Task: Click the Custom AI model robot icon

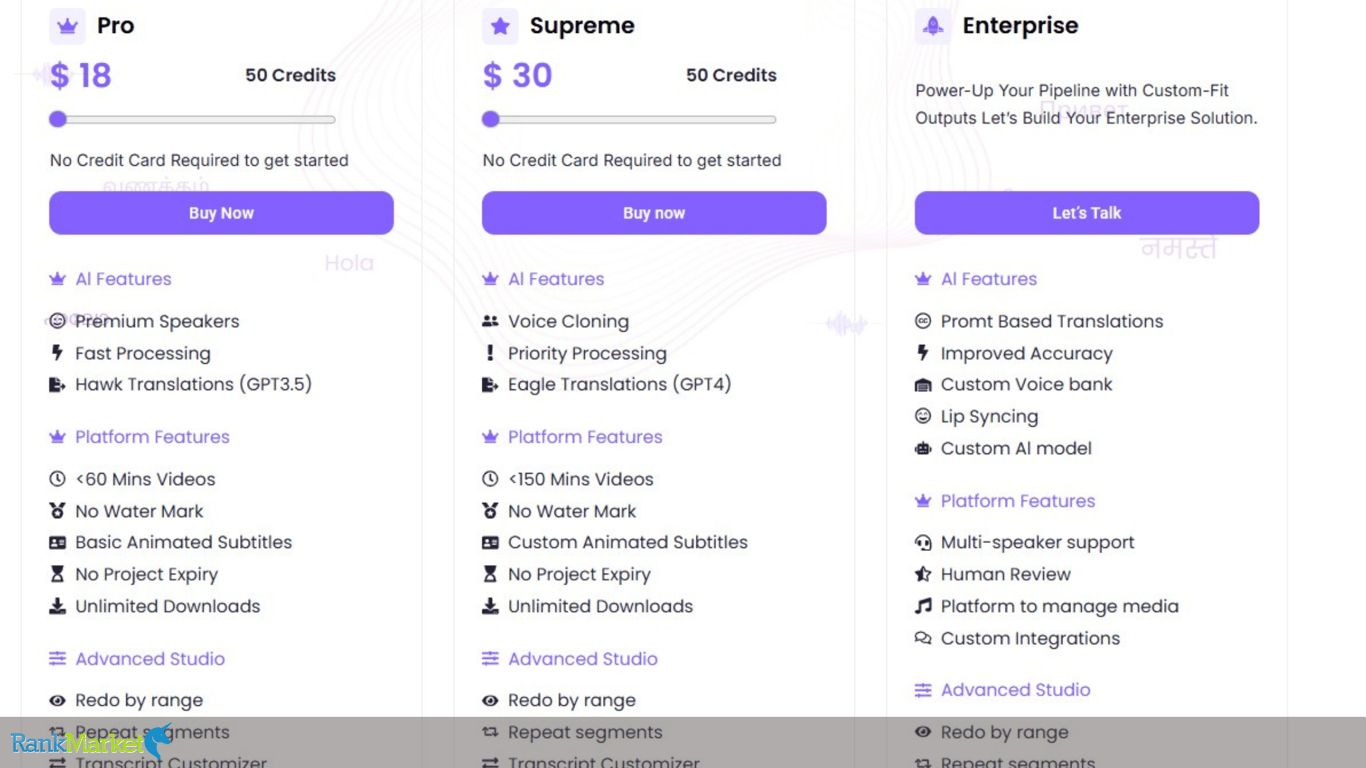Action: [923, 449]
